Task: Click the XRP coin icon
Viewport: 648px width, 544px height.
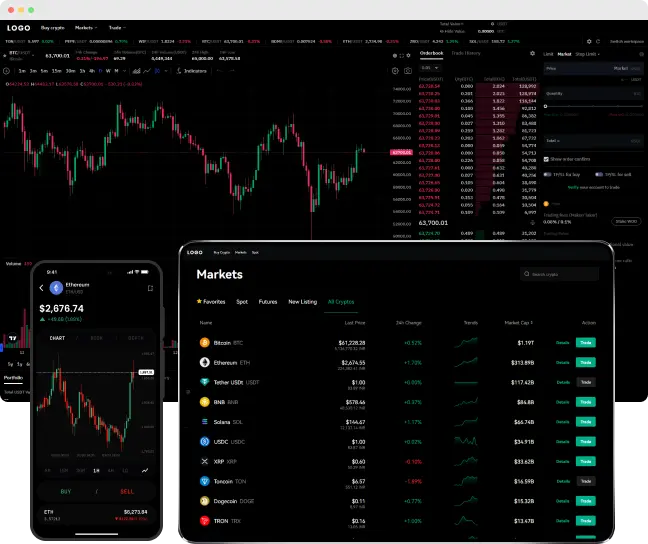Action: (205, 461)
